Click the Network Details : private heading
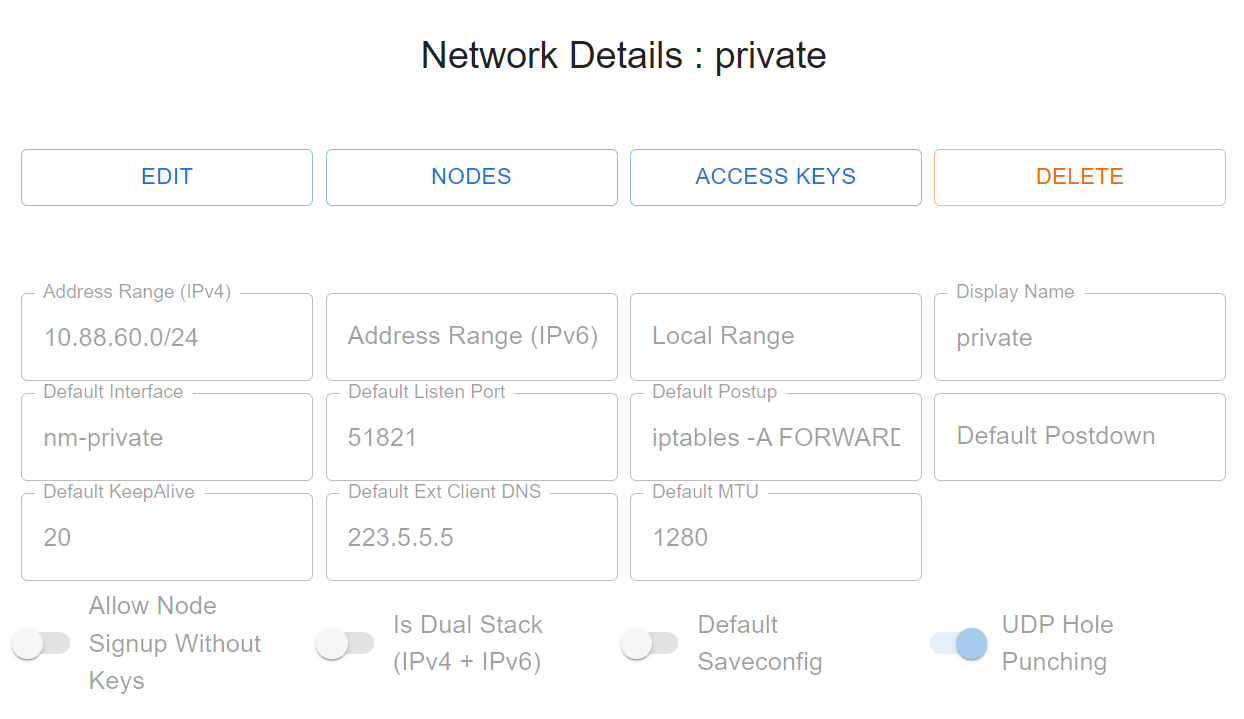Viewport: 1244px width, 719px height. [x=623, y=55]
